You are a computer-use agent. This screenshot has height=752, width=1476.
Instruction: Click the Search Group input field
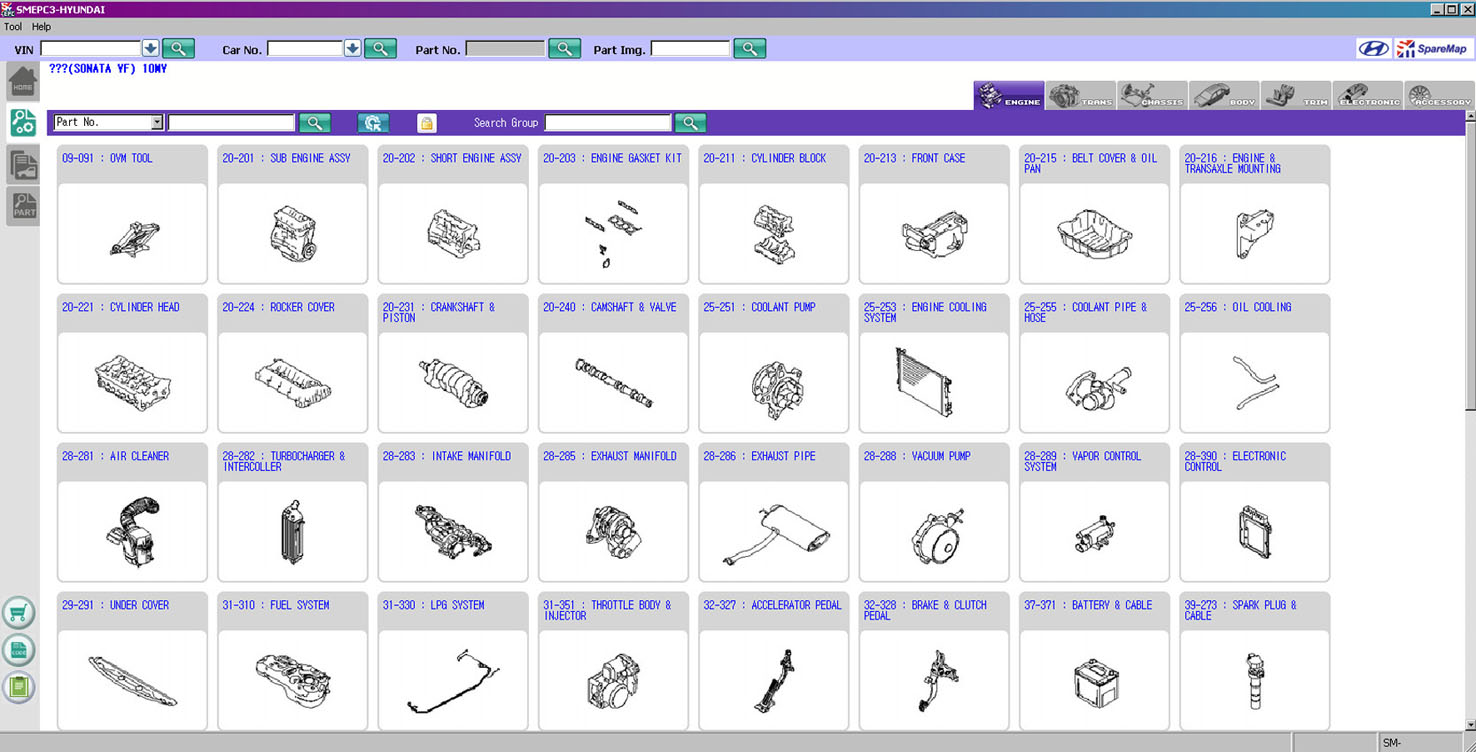607,123
